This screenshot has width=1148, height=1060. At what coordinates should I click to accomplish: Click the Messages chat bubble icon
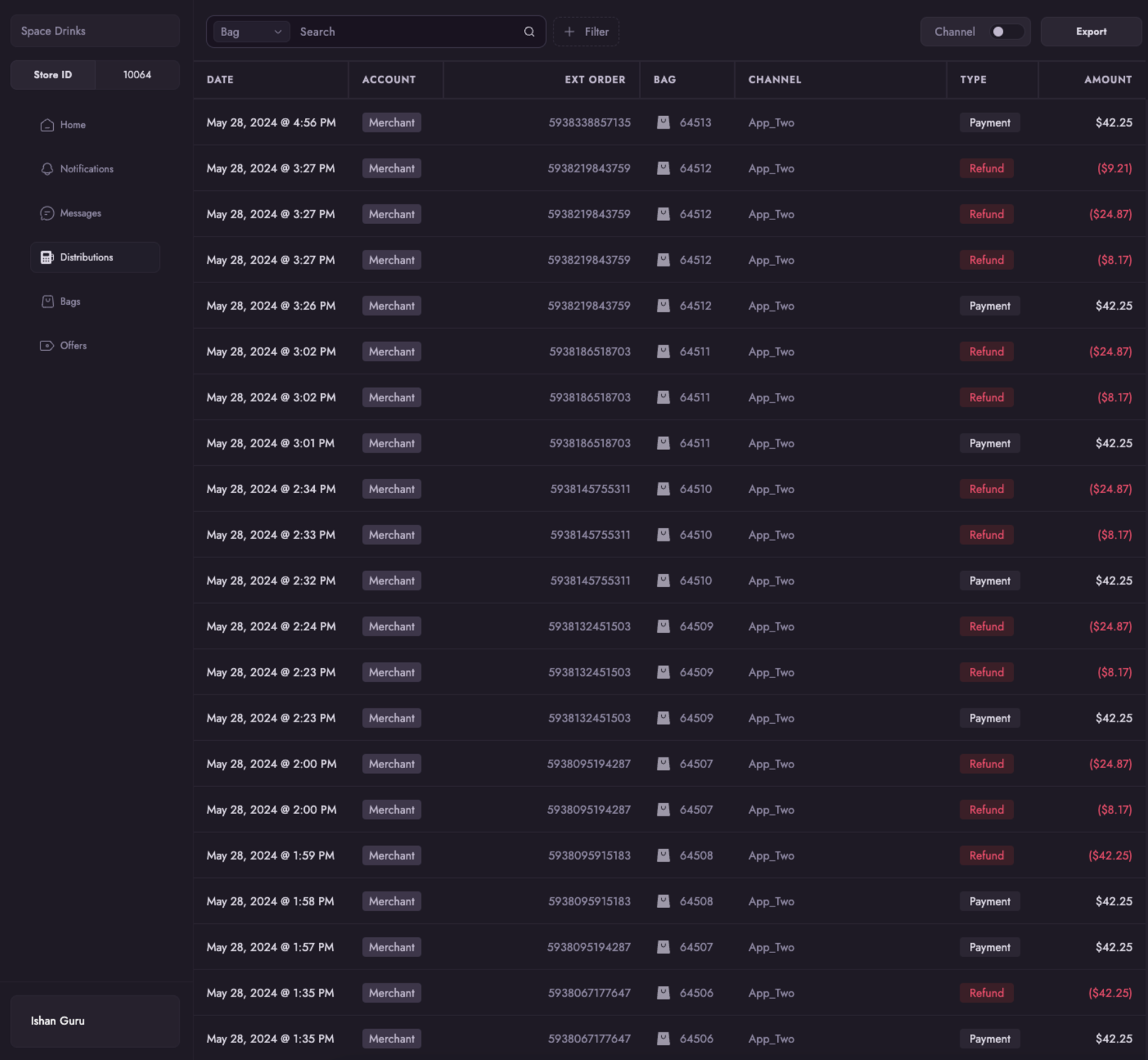[47, 214]
